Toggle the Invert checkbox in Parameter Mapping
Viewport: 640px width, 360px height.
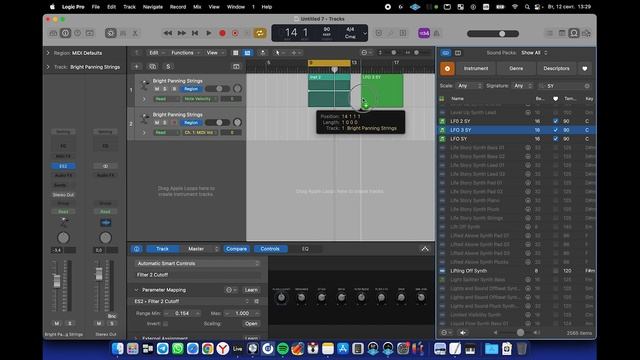(x=165, y=324)
